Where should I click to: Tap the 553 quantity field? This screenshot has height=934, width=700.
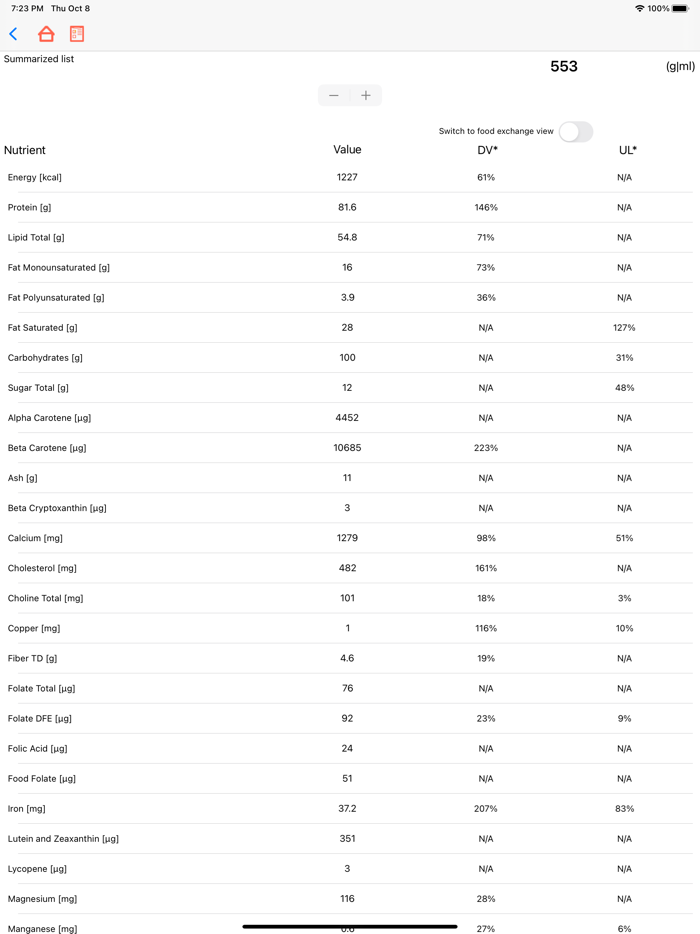click(x=564, y=67)
